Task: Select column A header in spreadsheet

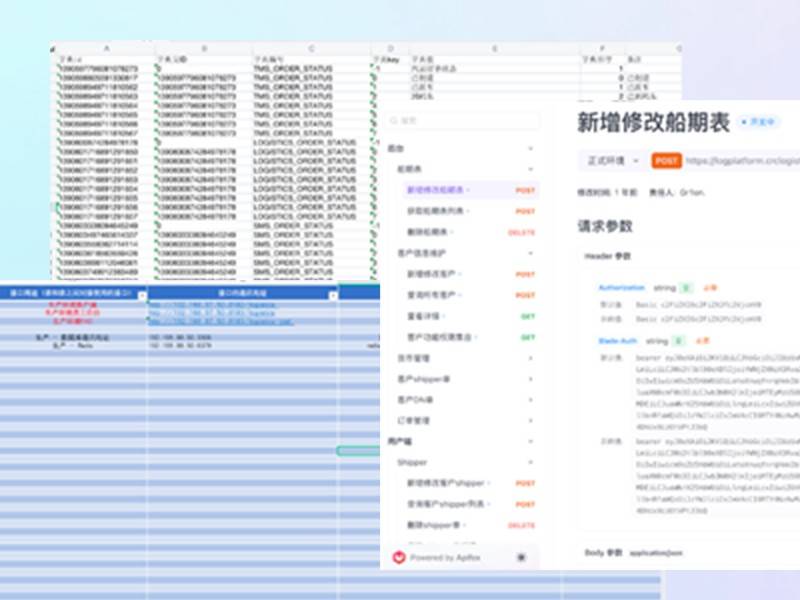Action: click(106, 48)
